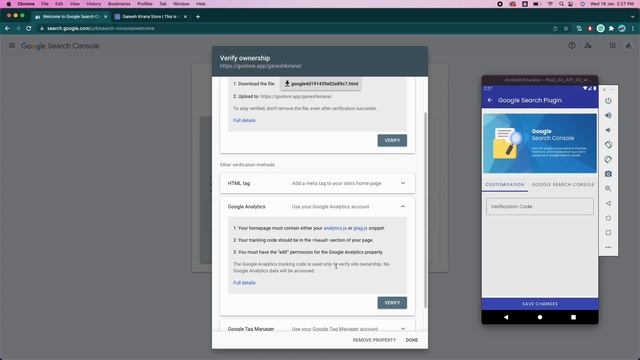Open emulator extended controls three-dots

tap(608, 247)
